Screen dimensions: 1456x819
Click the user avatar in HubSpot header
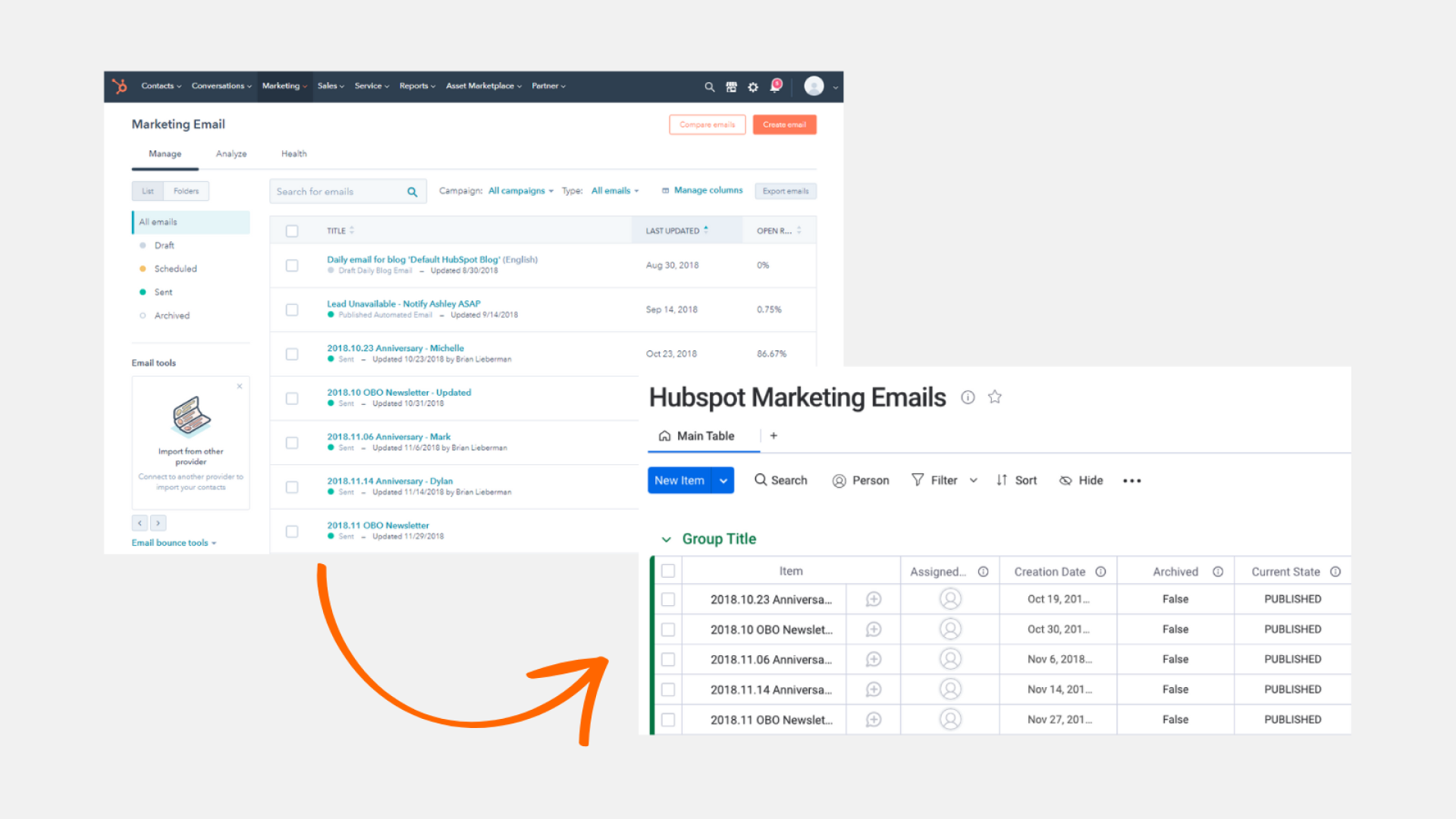click(814, 86)
